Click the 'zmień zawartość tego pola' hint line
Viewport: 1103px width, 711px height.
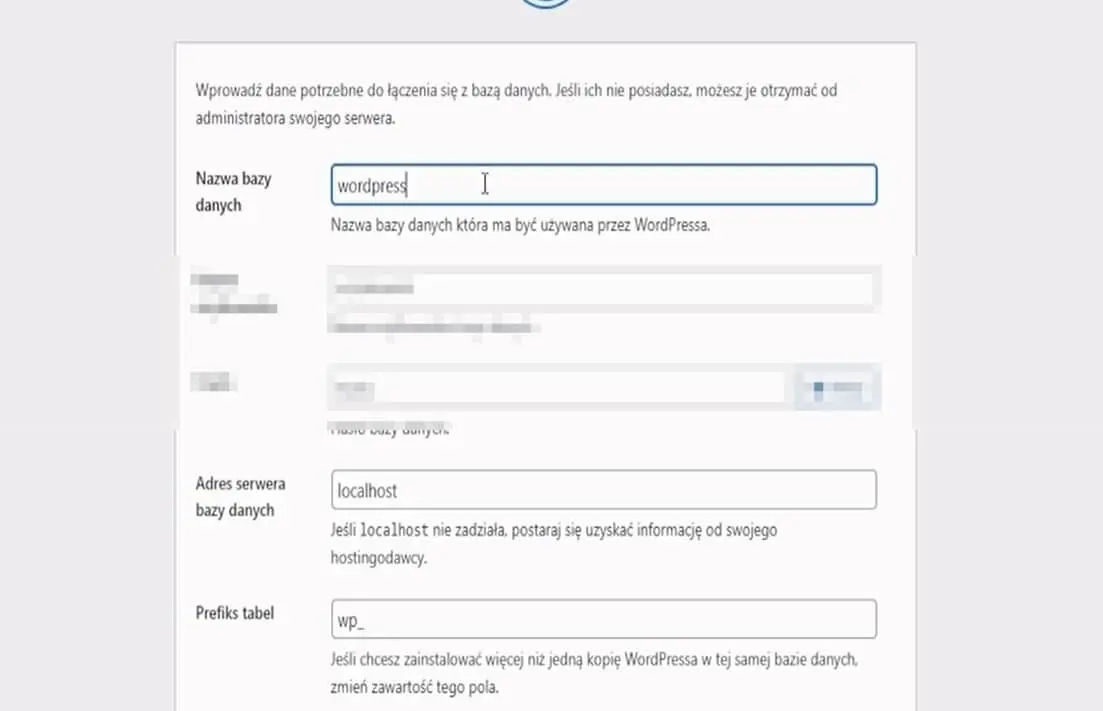(413, 688)
